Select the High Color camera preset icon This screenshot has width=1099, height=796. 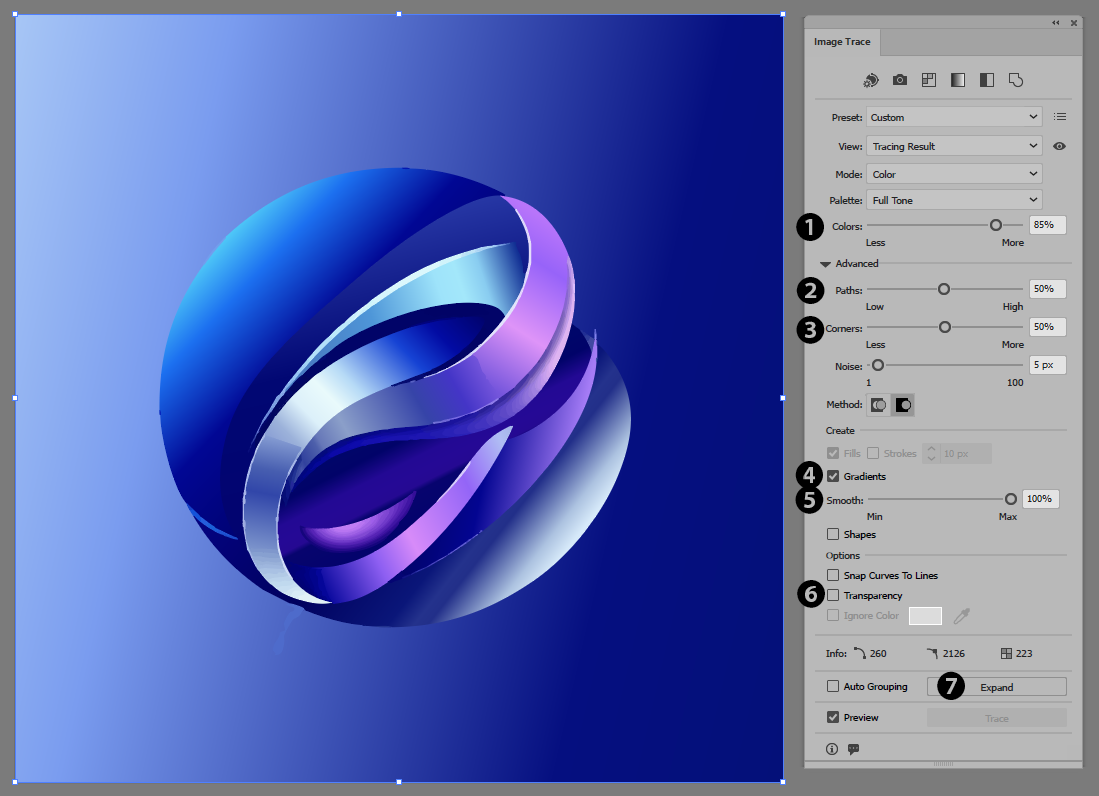click(x=900, y=80)
